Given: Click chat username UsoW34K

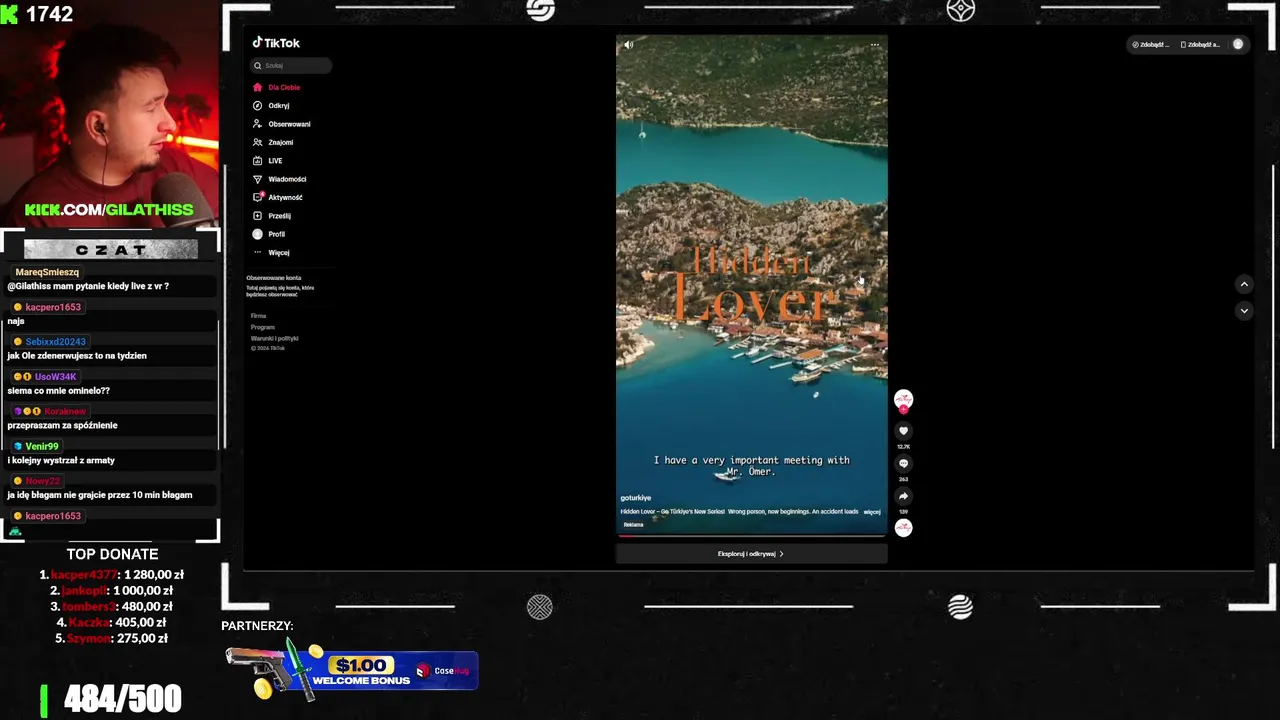Looking at the screenshot, I should click(55, 377).
